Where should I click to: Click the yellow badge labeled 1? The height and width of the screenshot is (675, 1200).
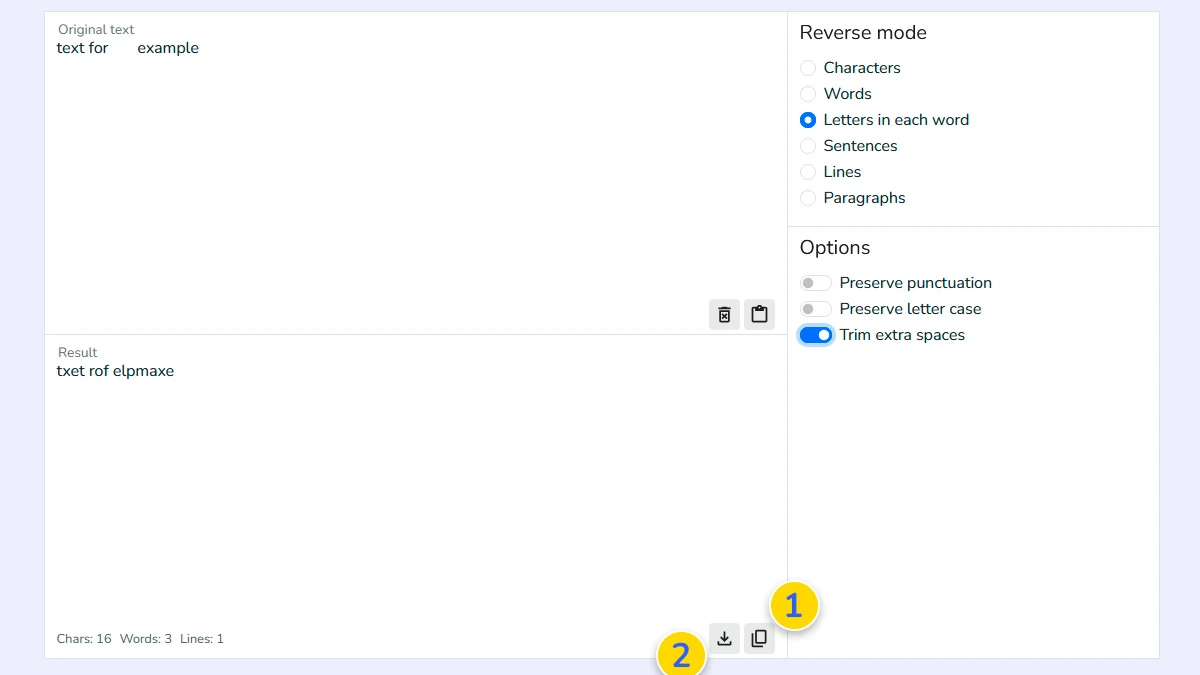pos(794,605)
